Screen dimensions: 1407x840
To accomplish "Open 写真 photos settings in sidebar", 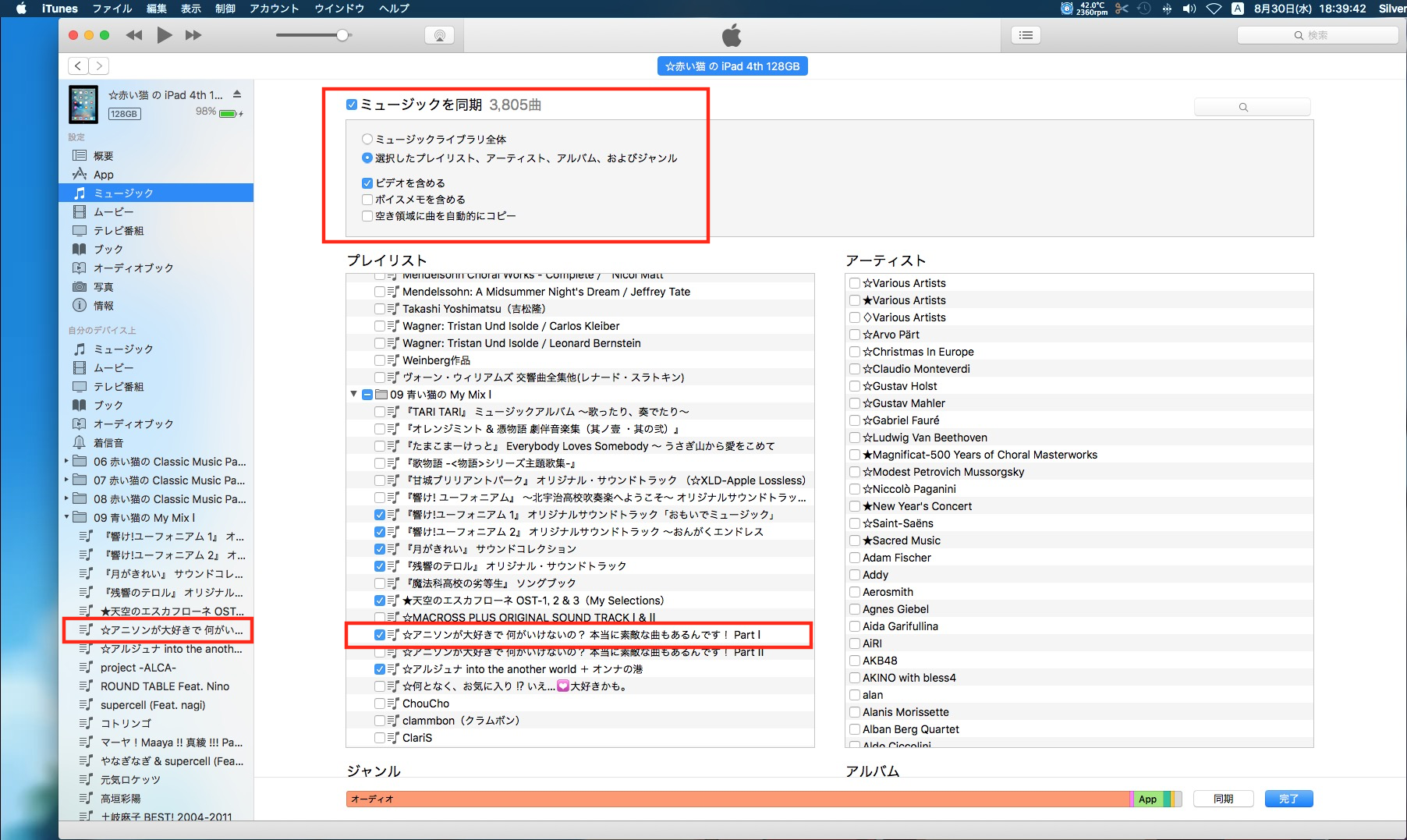I will click(x=104, y=287).
